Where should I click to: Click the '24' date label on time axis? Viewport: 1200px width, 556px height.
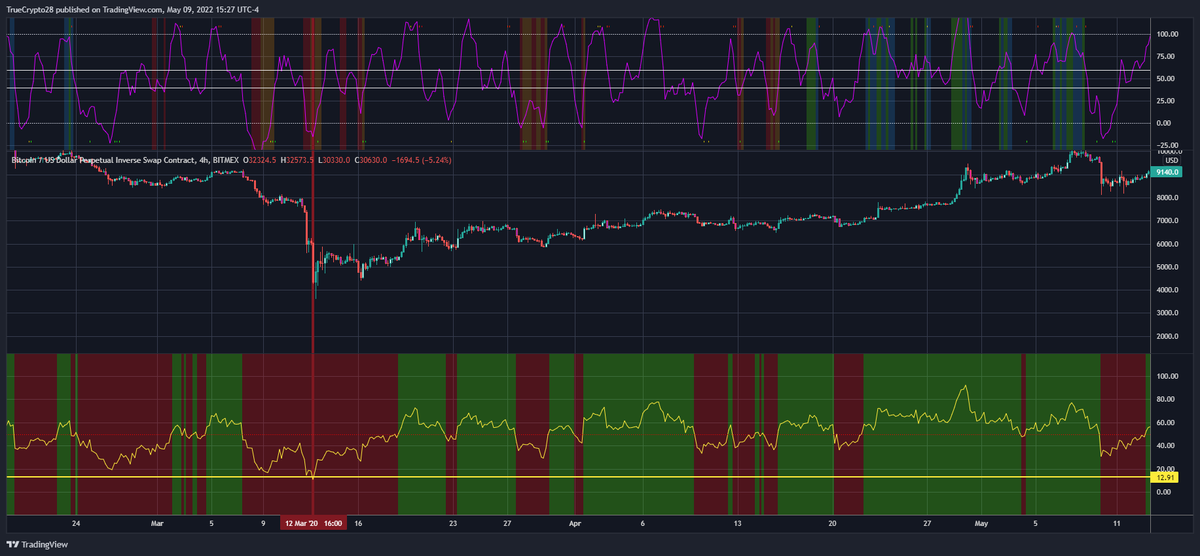[x=76, y=523]
